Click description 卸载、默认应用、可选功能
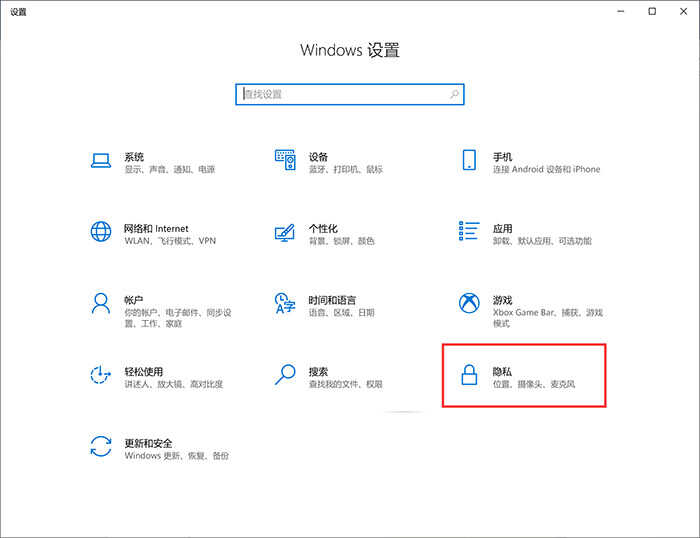The height and width of the screenshot is (538, 700). point(542,241)
